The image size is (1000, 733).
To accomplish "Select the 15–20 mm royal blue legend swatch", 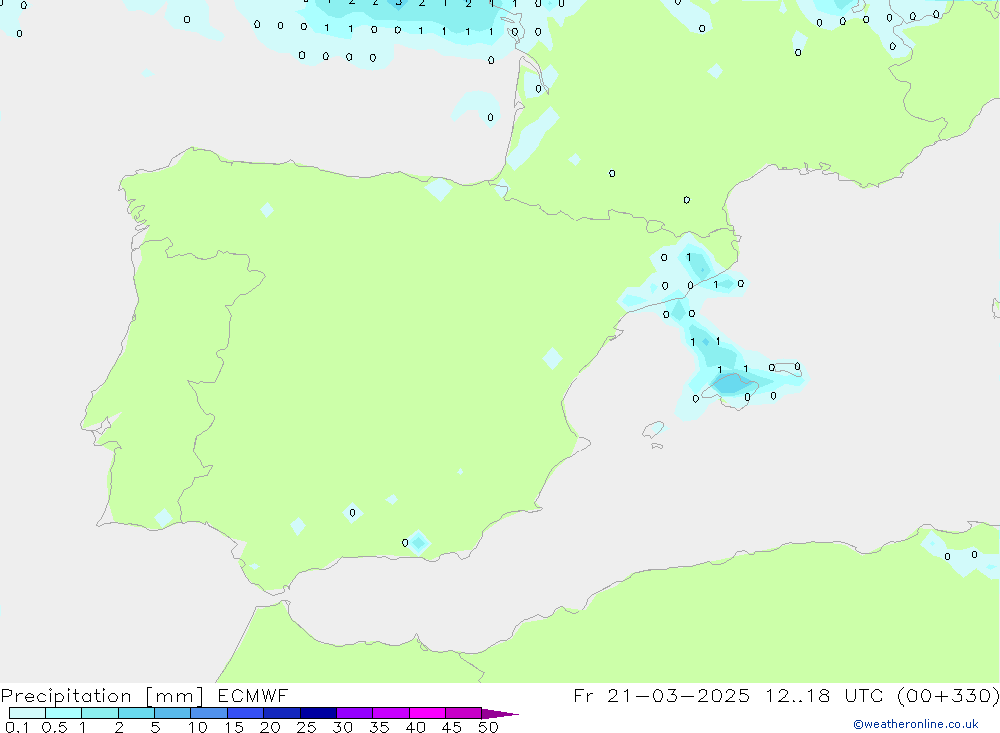I will pos(245,713).
